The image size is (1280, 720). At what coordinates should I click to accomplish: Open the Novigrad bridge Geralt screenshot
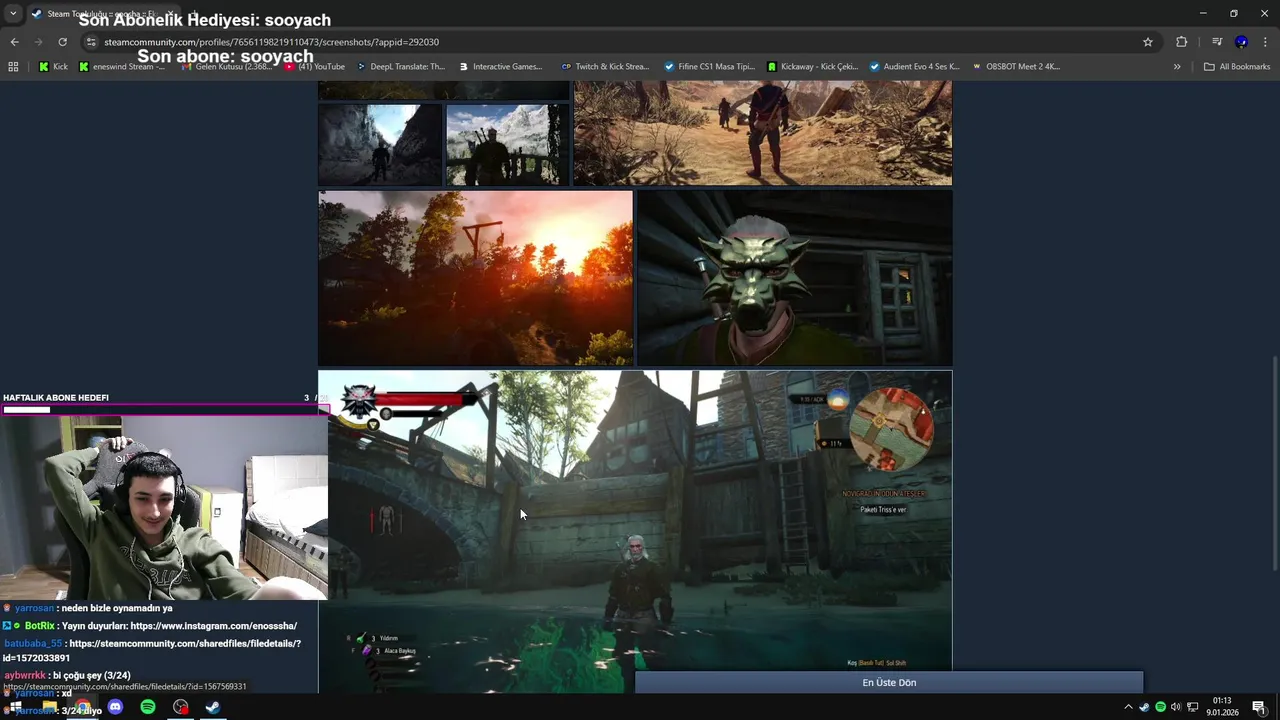point(635,532)
